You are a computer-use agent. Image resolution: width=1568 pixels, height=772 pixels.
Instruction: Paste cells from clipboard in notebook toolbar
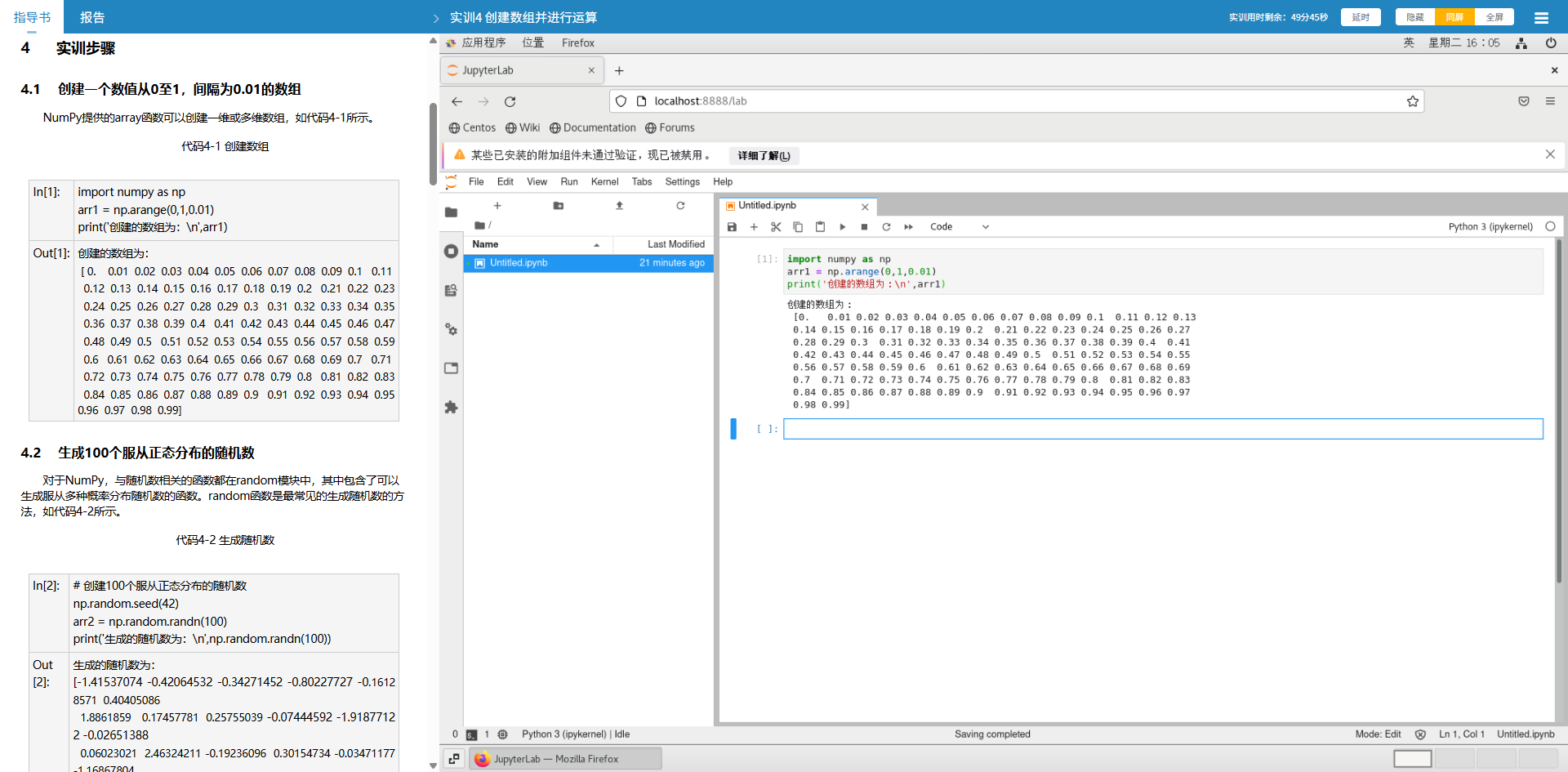tap(820, 227)
